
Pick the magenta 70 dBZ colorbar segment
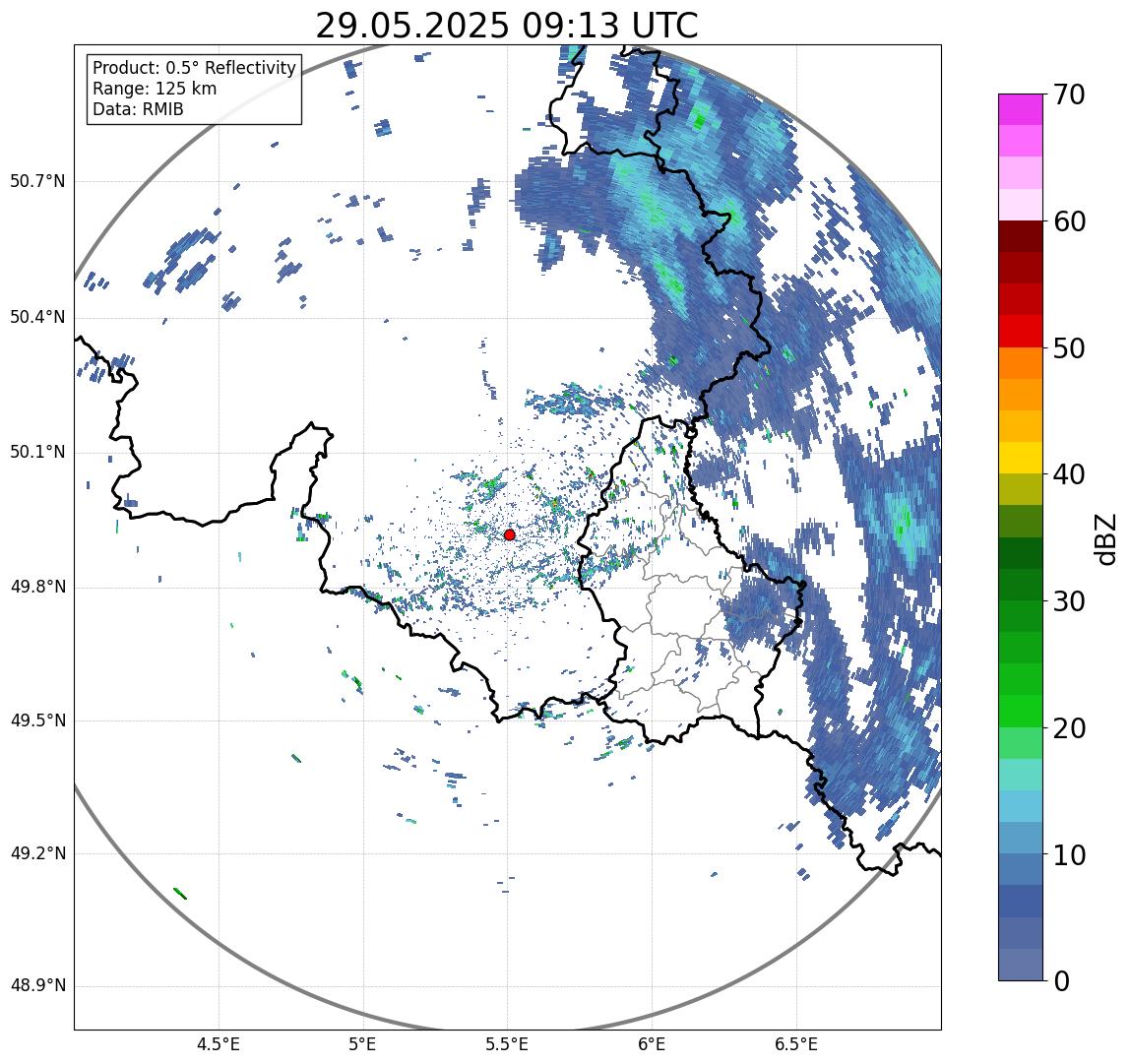tap(1021, 109)
